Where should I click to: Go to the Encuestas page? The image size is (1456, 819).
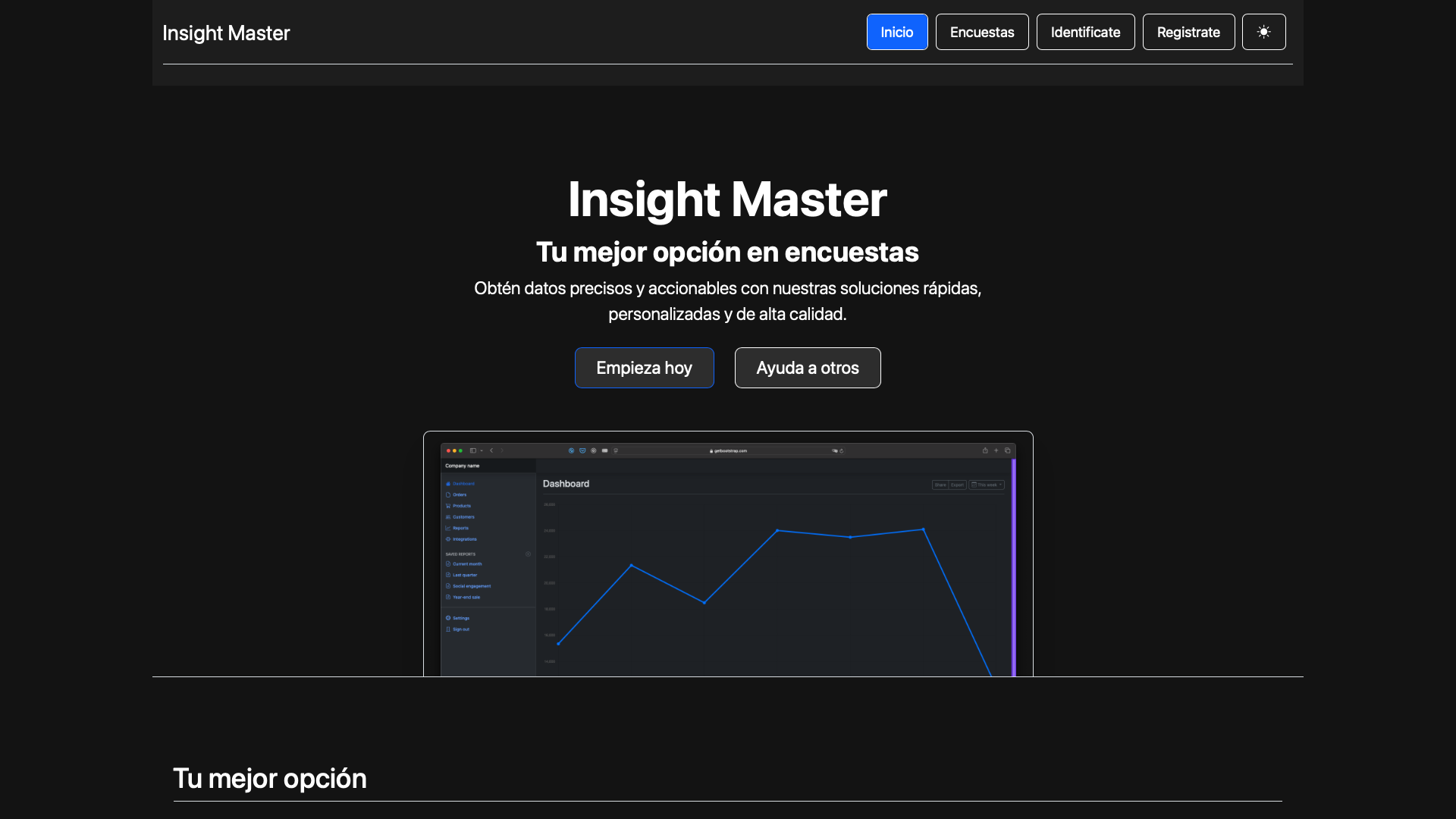(982, 32)
